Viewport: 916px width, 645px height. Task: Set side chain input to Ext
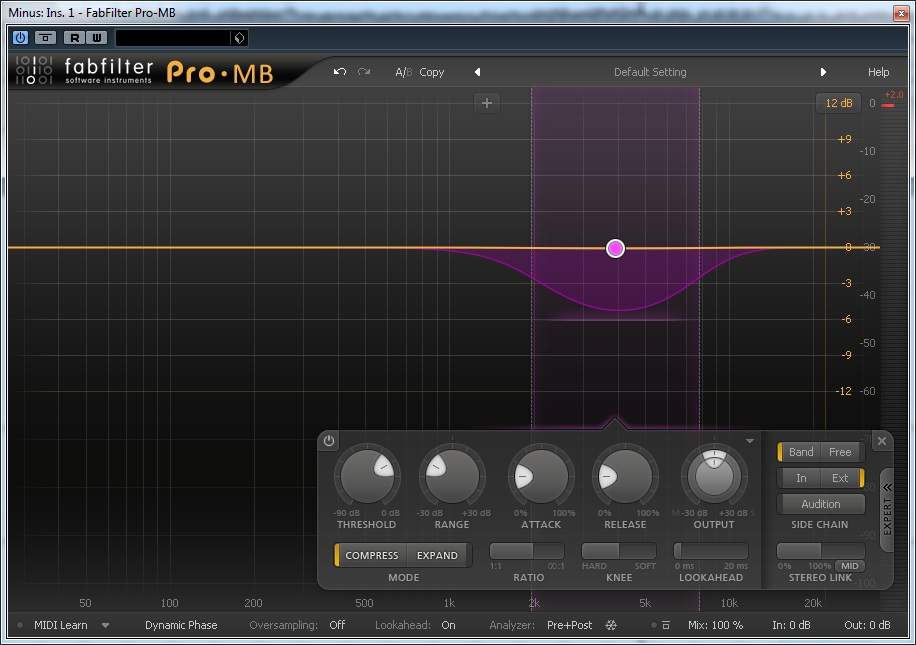click(x=840, y=478)
